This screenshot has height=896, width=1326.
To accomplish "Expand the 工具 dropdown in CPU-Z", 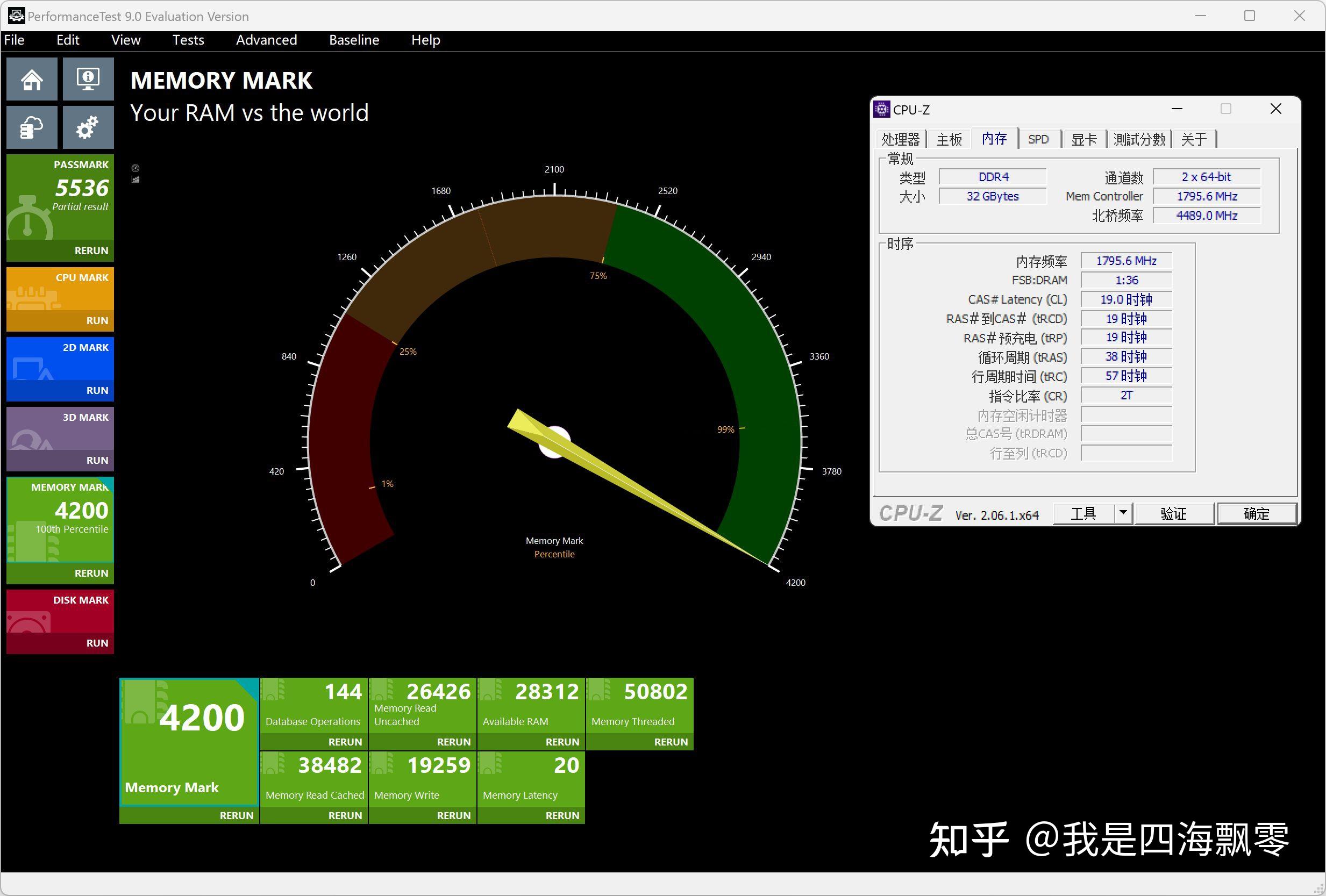I will [x=1122, y=514].
